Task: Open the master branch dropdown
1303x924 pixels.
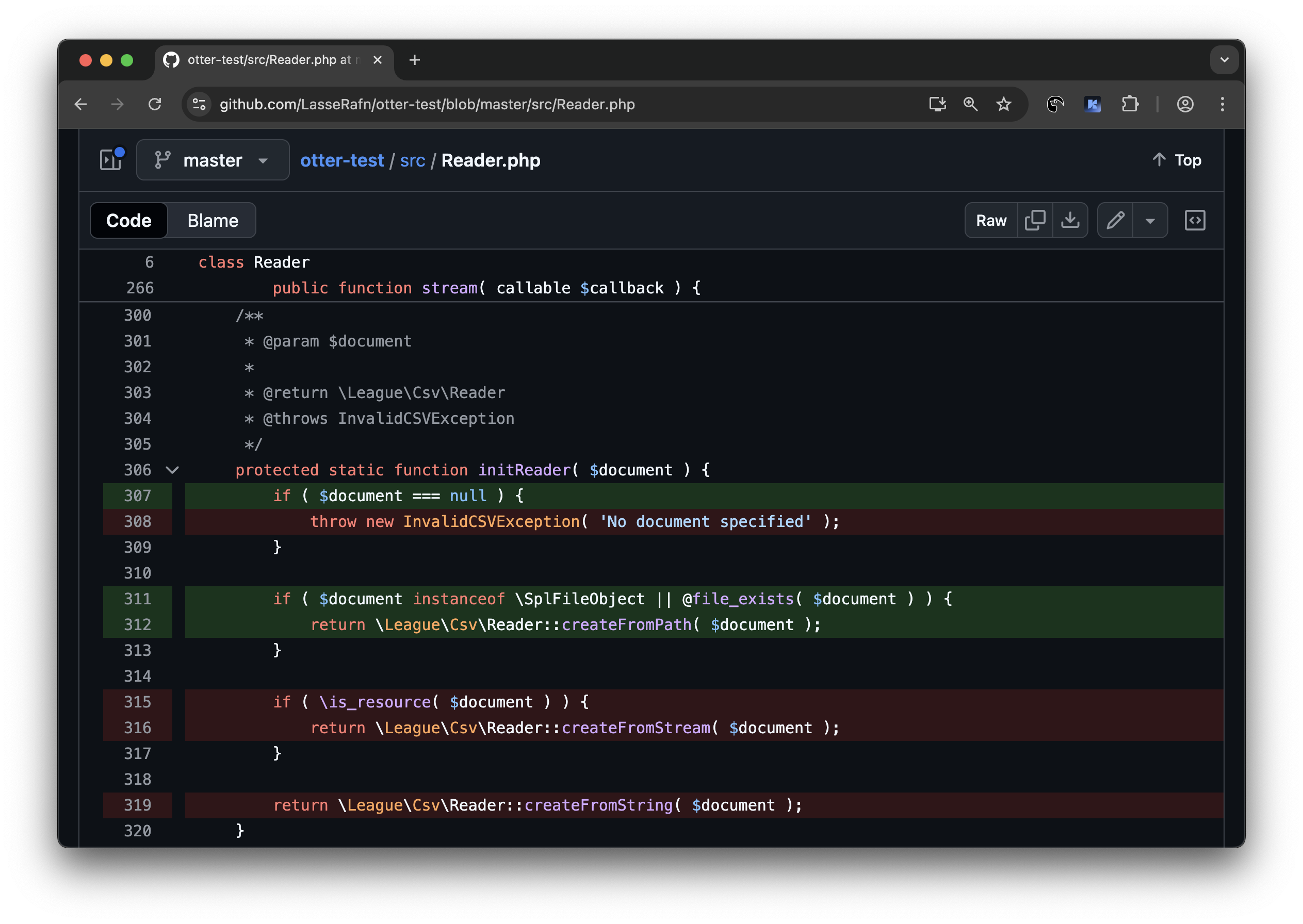Action: click(213, 160)
